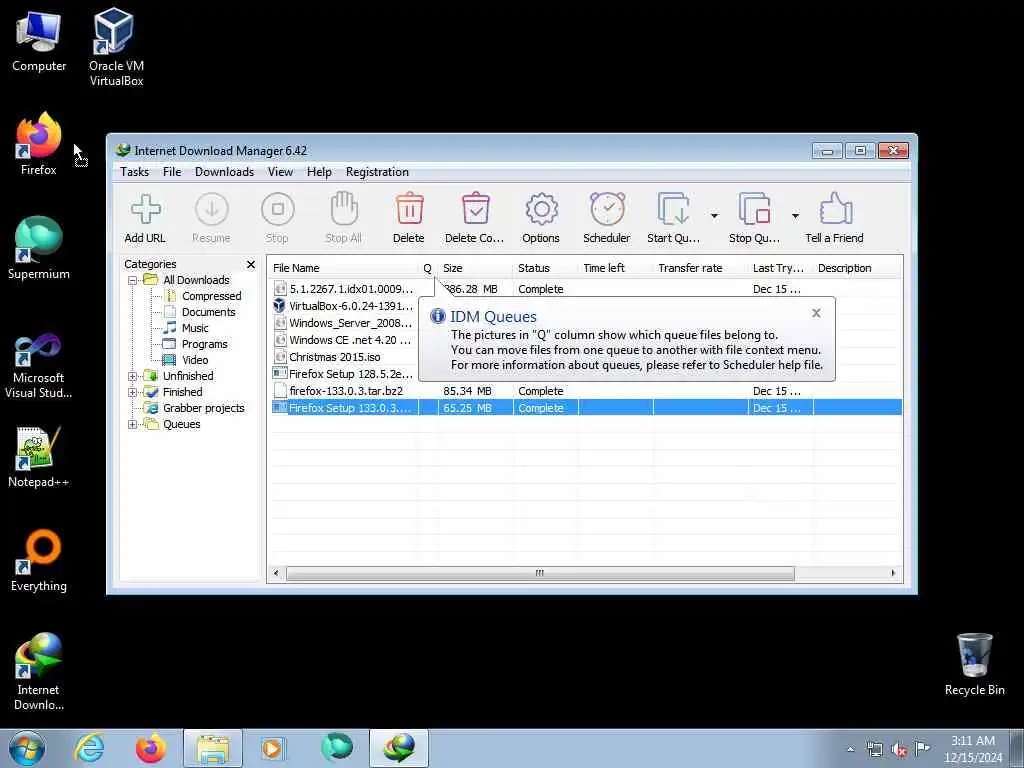Click the muted volume tray icon
Screen dimensions: 1024x768
899,750
